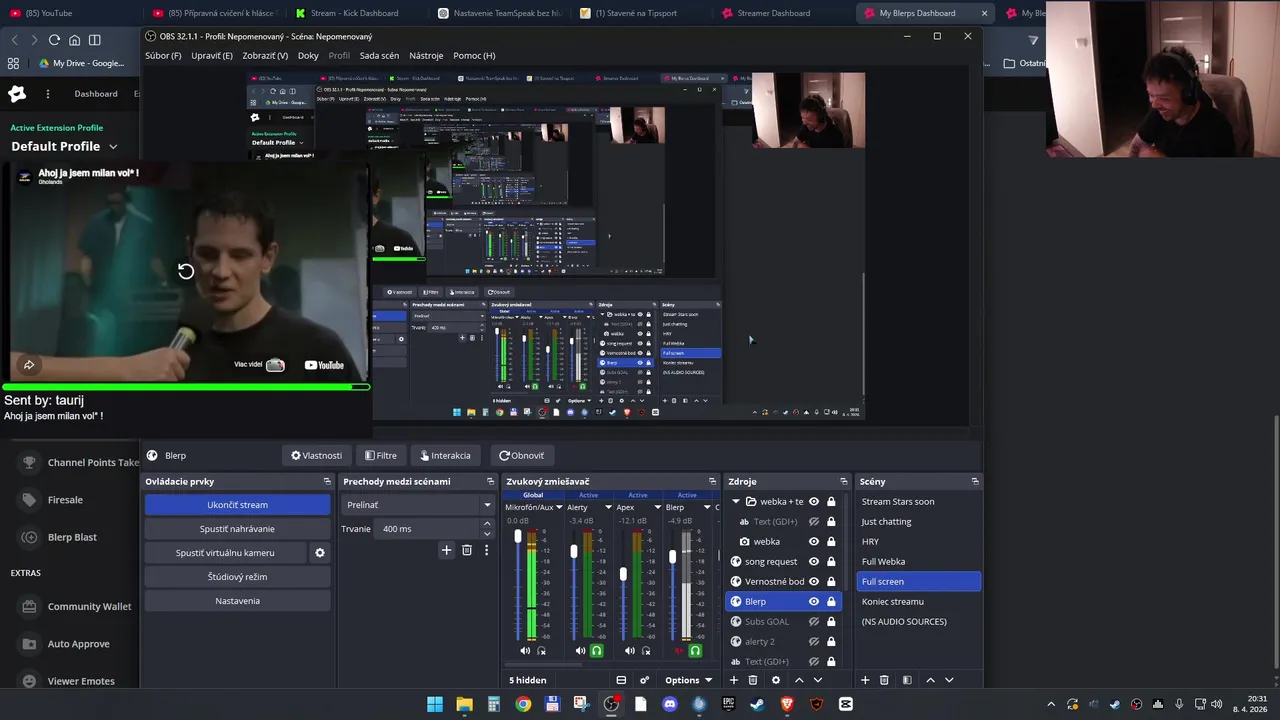Adjust the Mikrofón/Aux volume fader
Image resolution: width=1280 pixels, height=720 pixels.
[518, 537]
